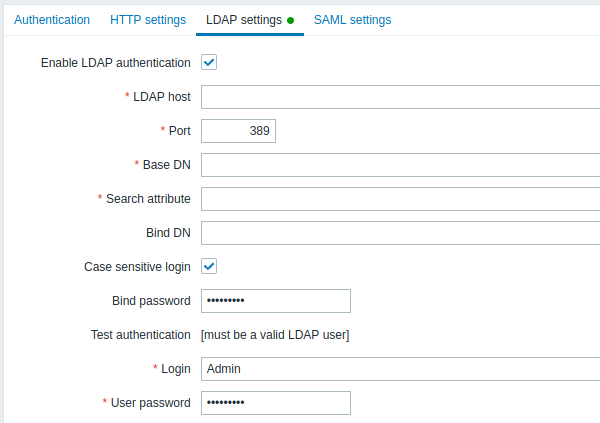Focus the Bind password masked field

(275, 301)
